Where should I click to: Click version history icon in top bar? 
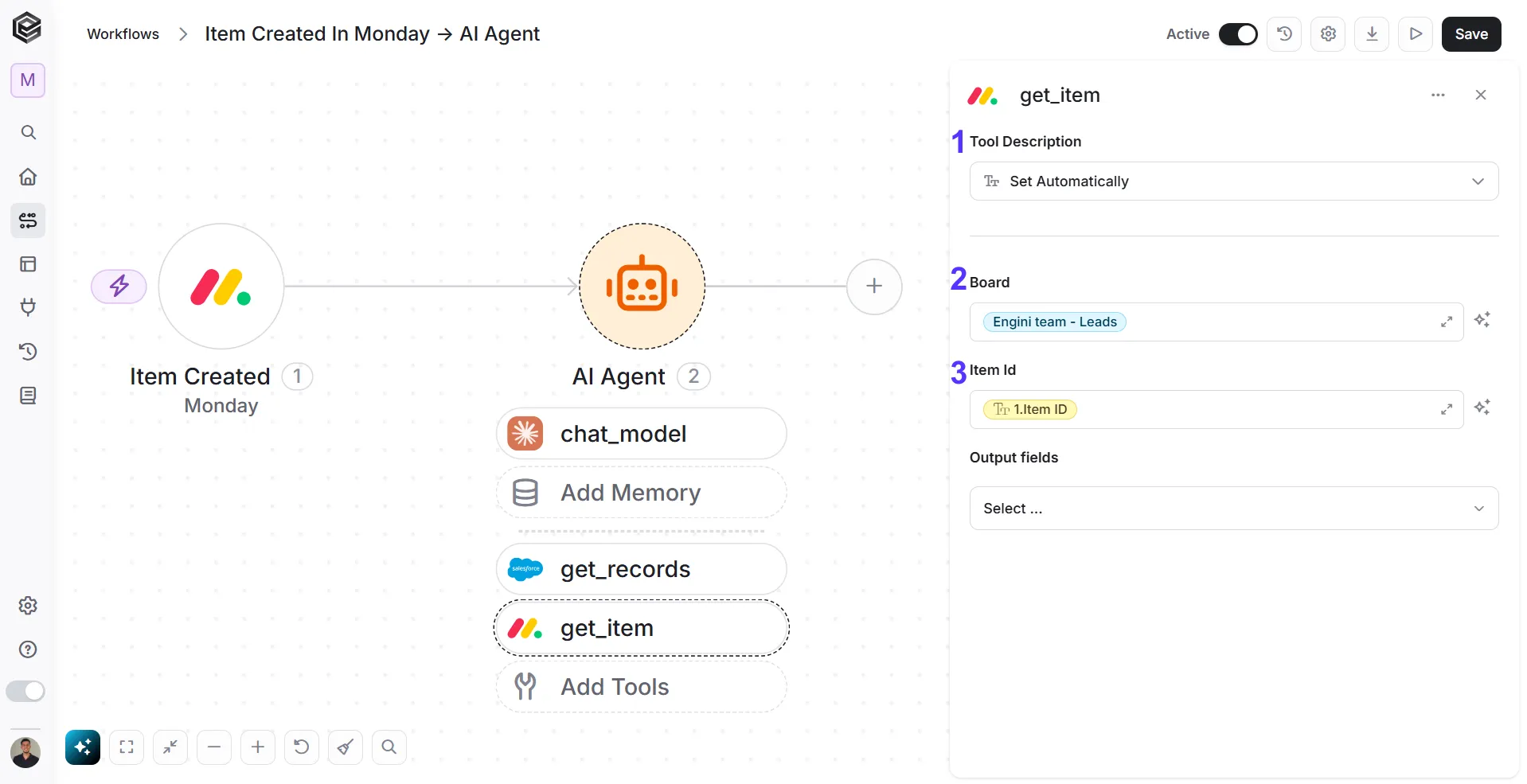[x=1284, y=34]
